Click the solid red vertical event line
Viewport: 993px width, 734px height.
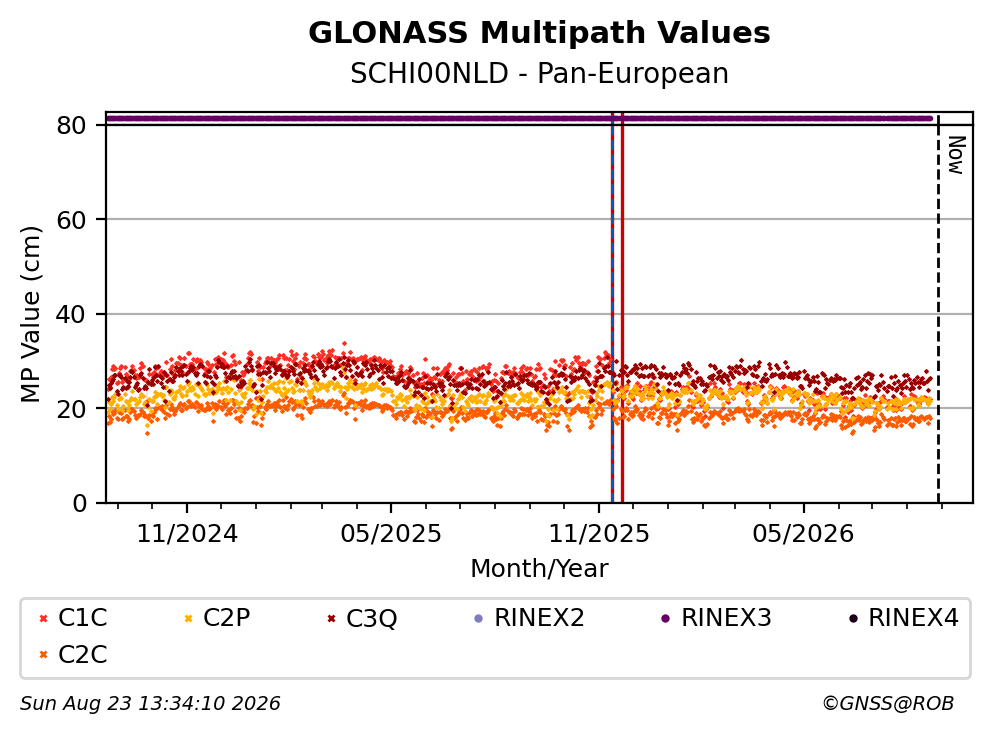(x=623, y=308)
